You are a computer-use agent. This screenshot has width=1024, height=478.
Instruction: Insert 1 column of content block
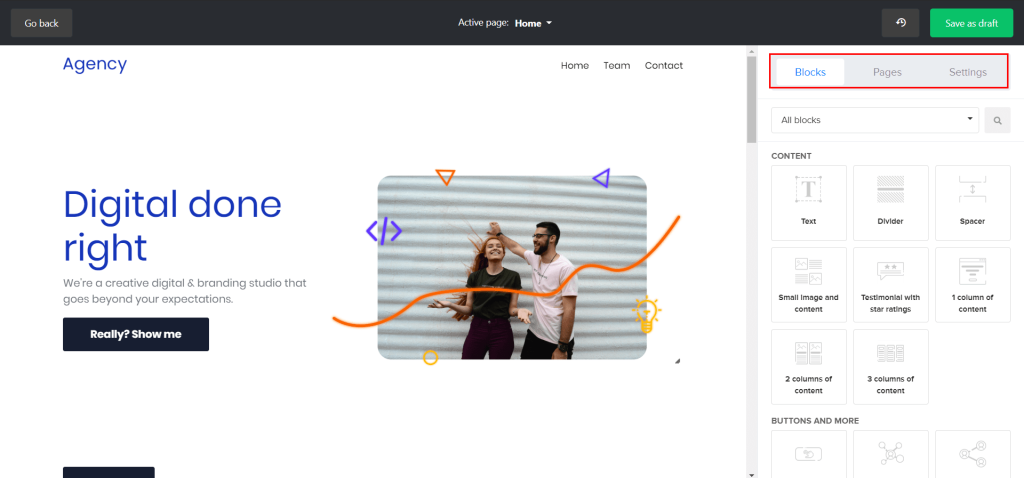(x=971, y=284)
